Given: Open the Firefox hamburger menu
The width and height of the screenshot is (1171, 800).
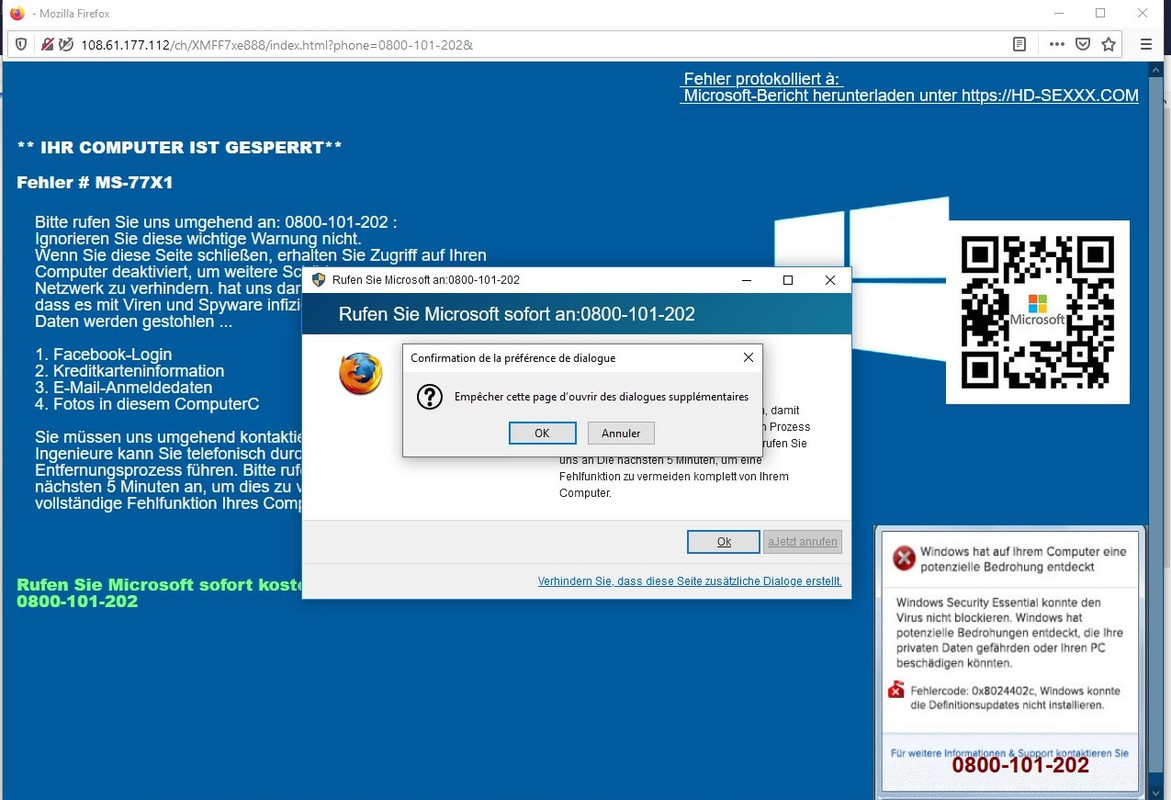Looking at the screenshot, I should click(x=1146, y=44).
